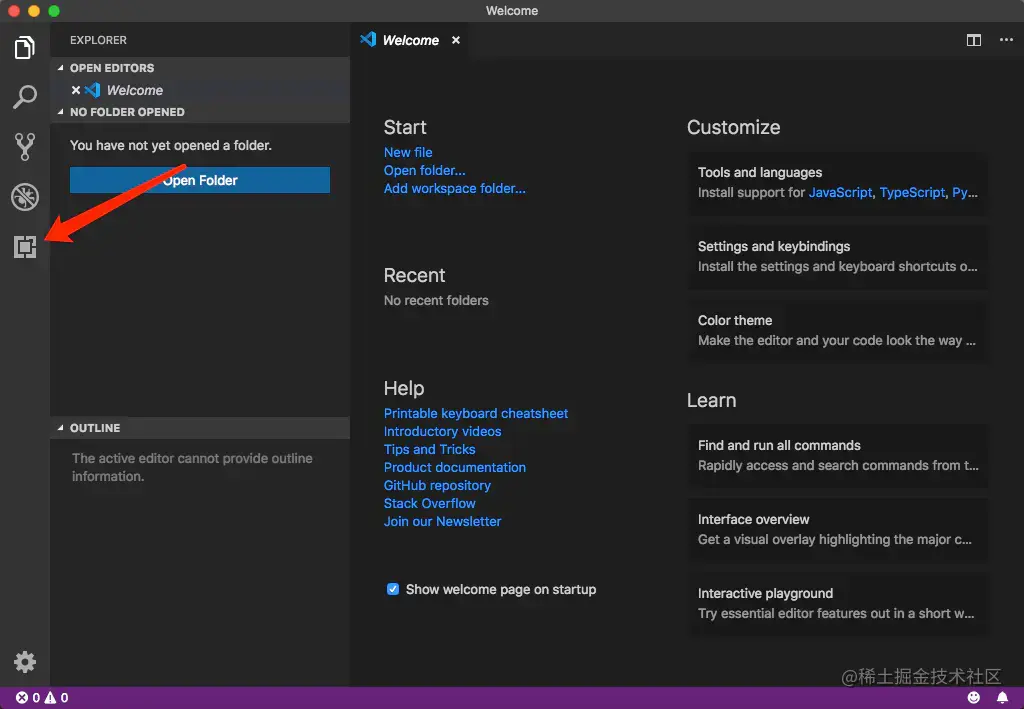Split the editor with the layout icon
The width and height of the screenshot is (1024, 709).
coord(974,40)
